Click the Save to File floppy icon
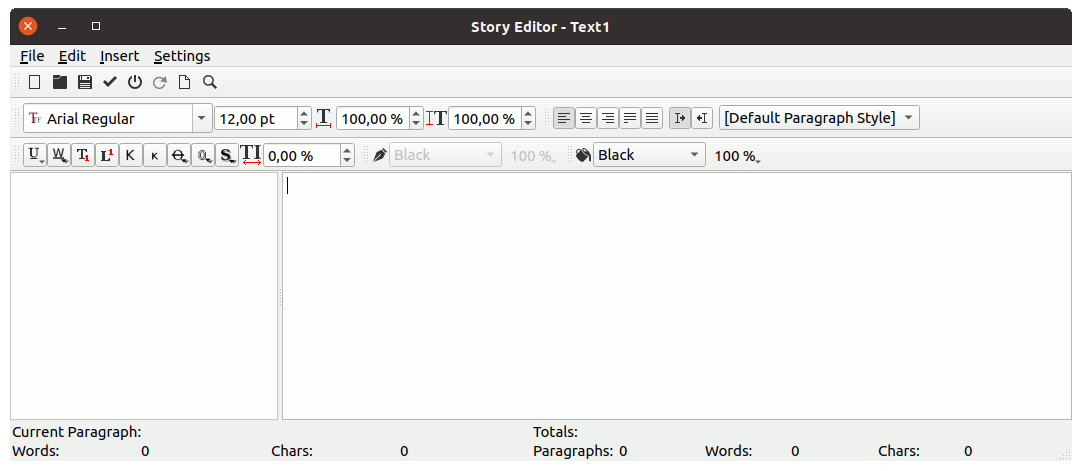The height and width of the screenshot is (471, 1082). tap(85, 82)
